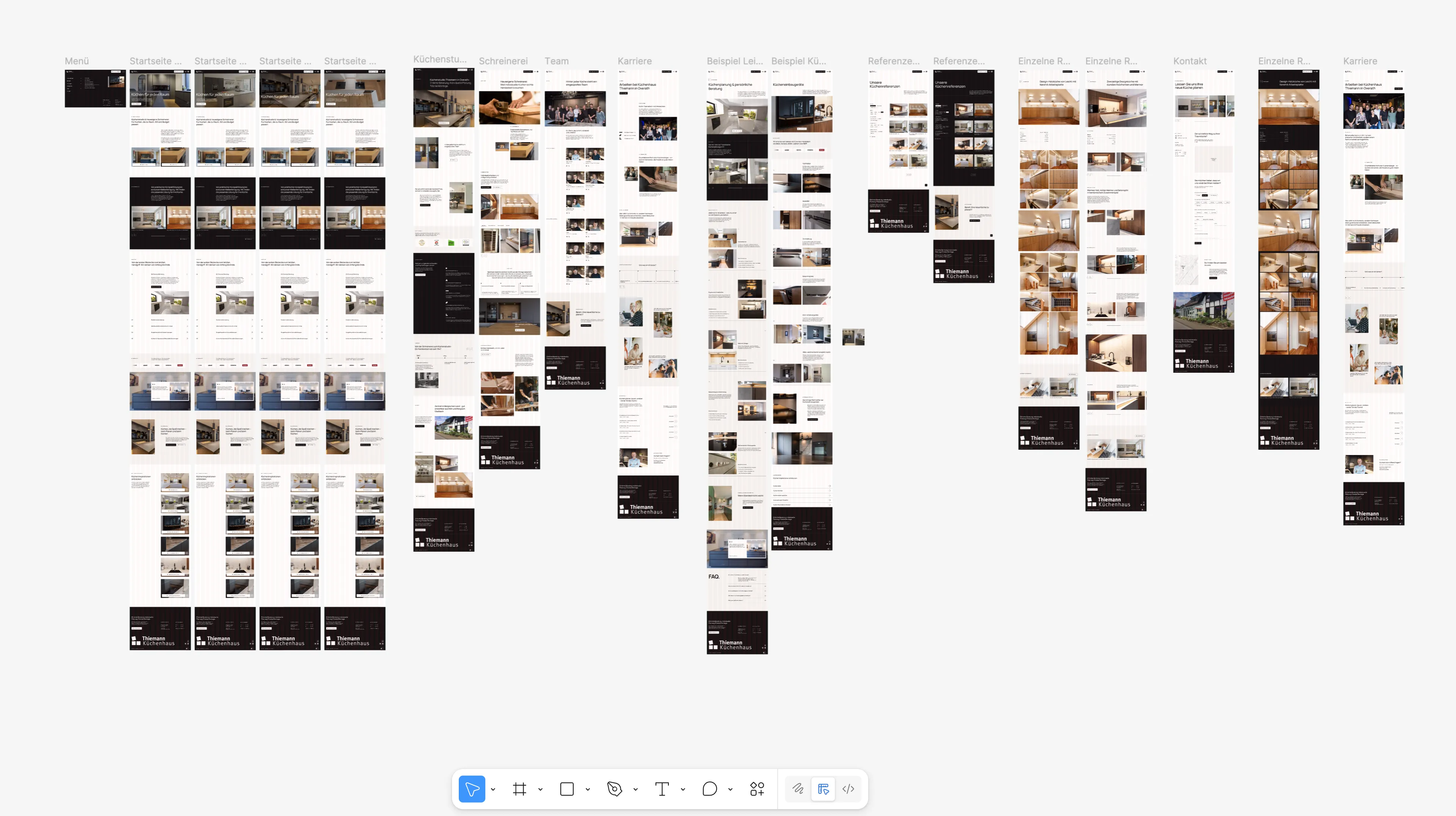Screen dimensions: 1456x816
Task: Select the Kontakt frame label
Action: point(1190,61)
